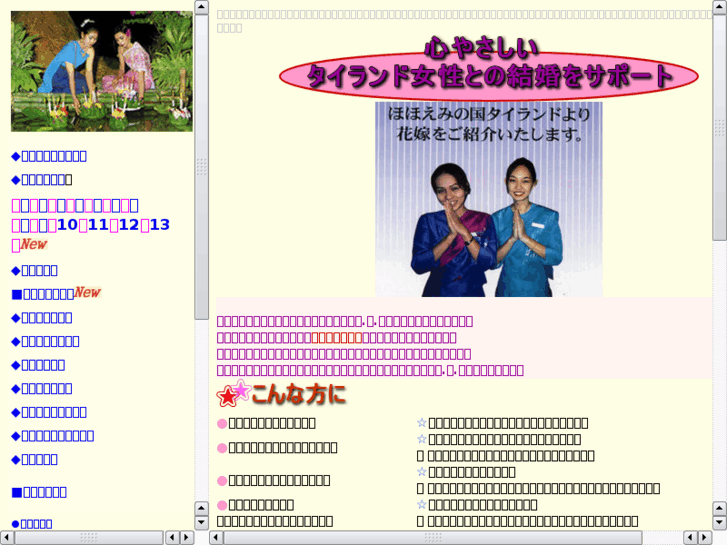The height and width of the screenshot is (545, 727).
Task: Click down arrow at bottom of main scrollbar
Action: point(719,522)
